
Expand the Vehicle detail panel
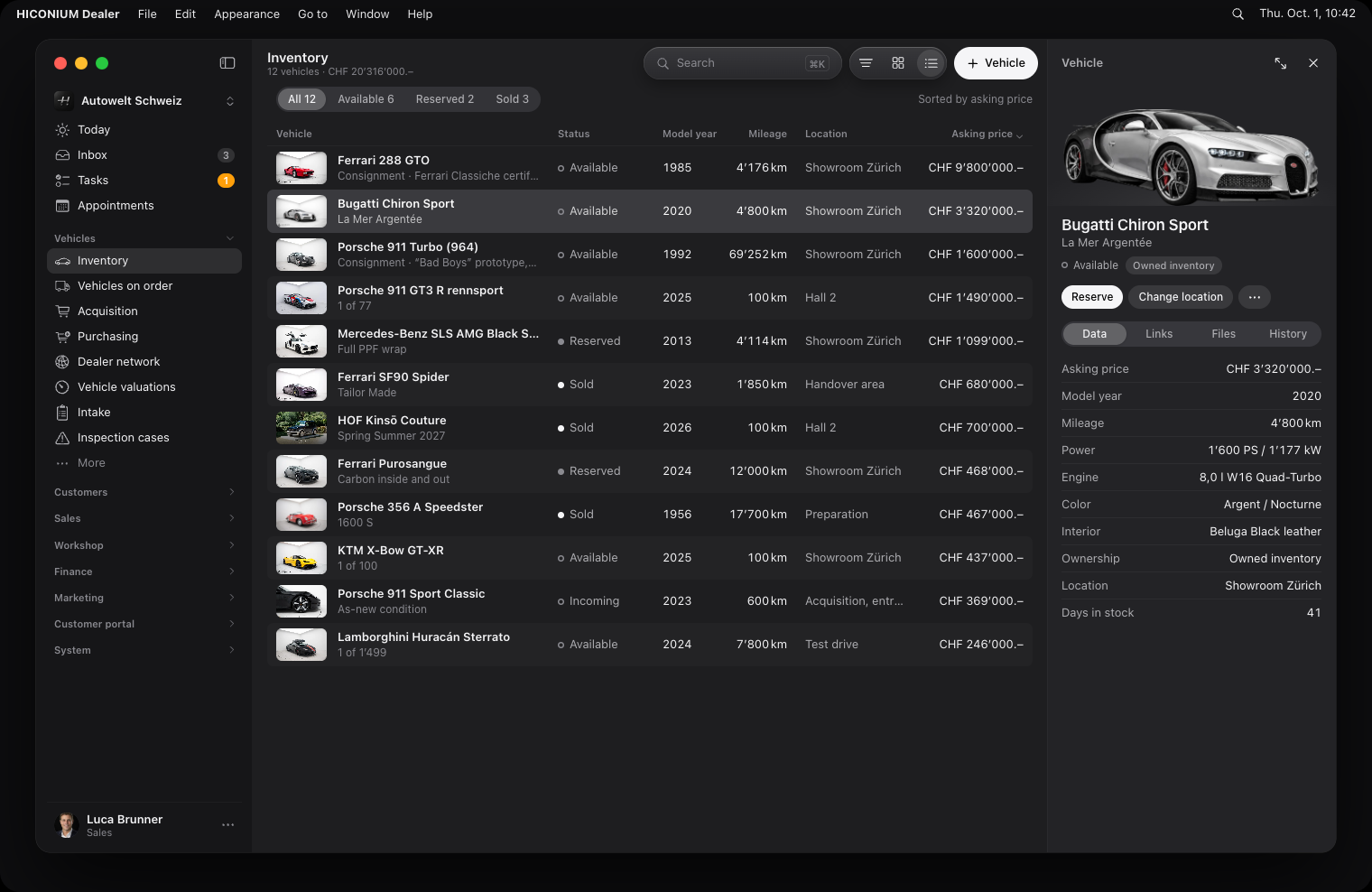(1281, 63)
